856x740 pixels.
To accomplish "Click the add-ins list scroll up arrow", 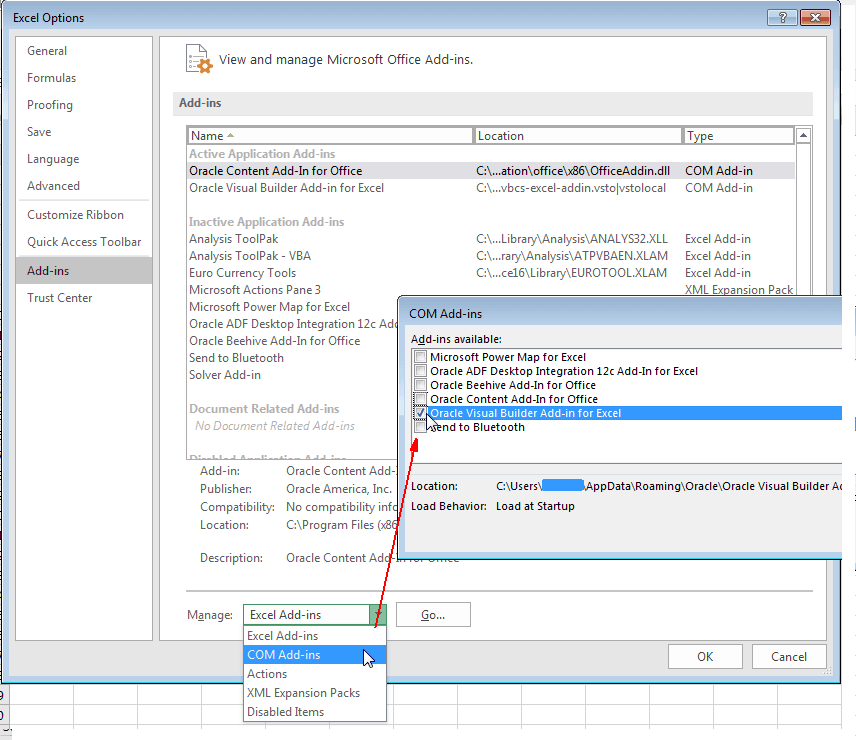I will 803,135.
